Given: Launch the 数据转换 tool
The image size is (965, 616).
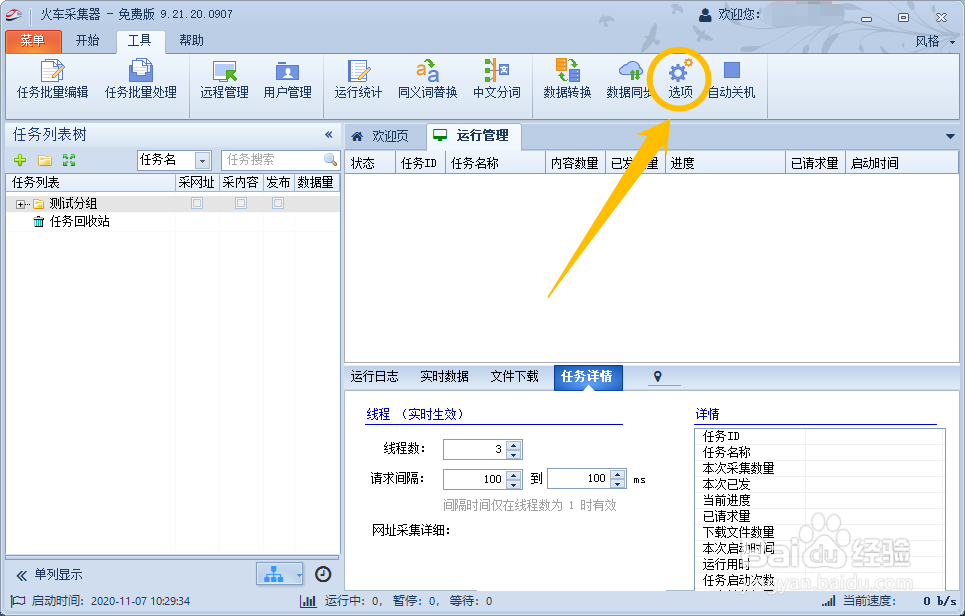Looking at the screenshot, I should click(567, 80).
